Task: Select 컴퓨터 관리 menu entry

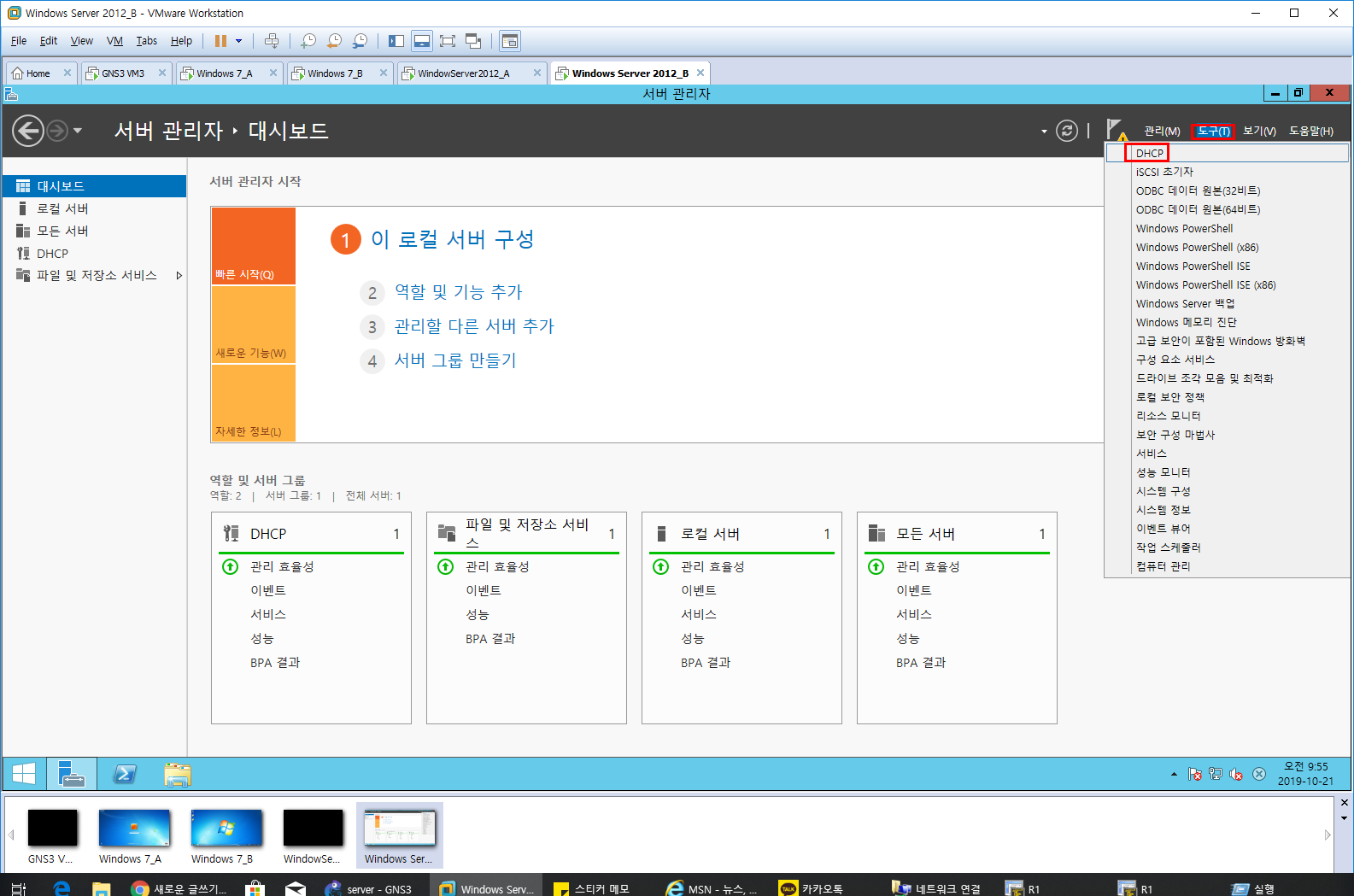Action: pos(1227,566)
